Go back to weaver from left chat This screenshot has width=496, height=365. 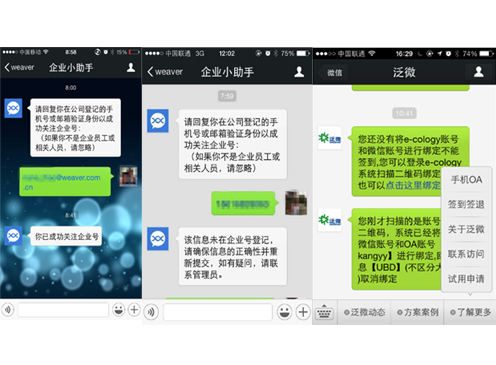(x=19, y=67)
